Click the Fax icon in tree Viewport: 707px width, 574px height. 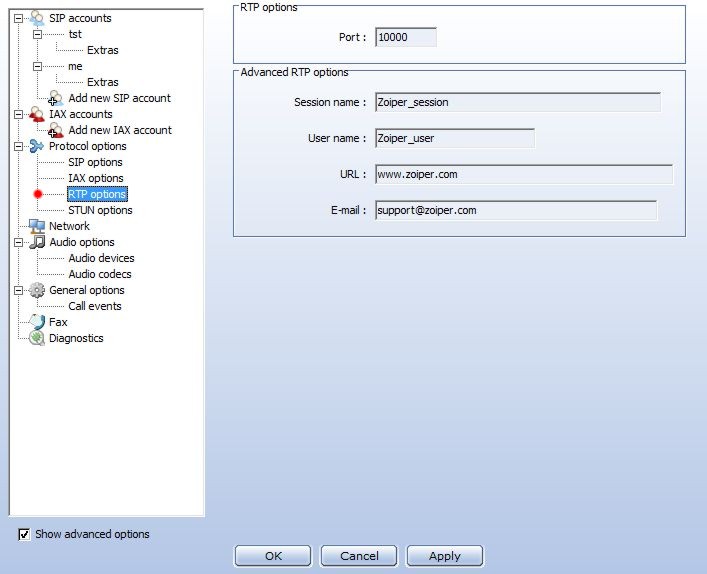point(37,322)
